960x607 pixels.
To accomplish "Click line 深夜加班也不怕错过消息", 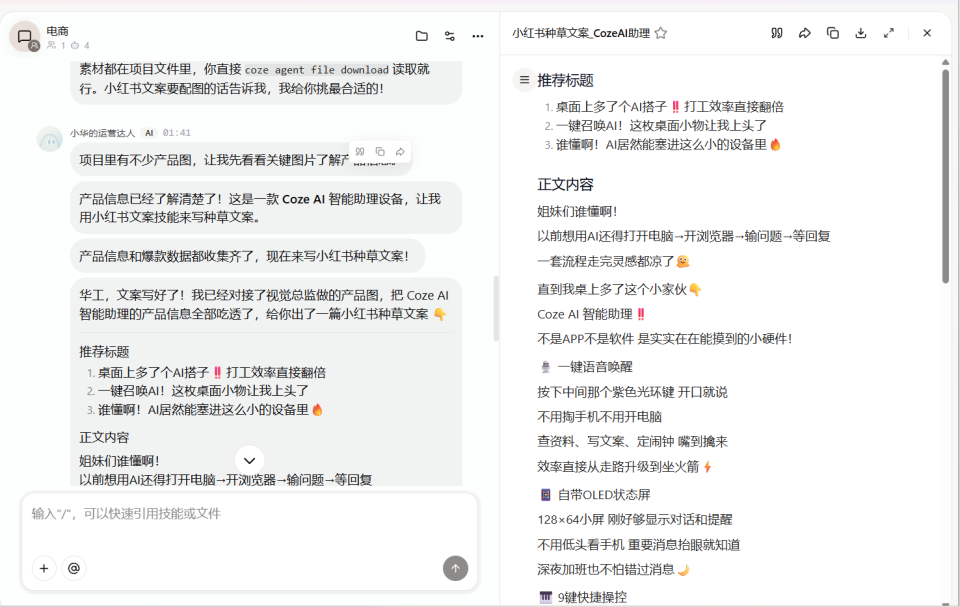I will click(613, 570).
